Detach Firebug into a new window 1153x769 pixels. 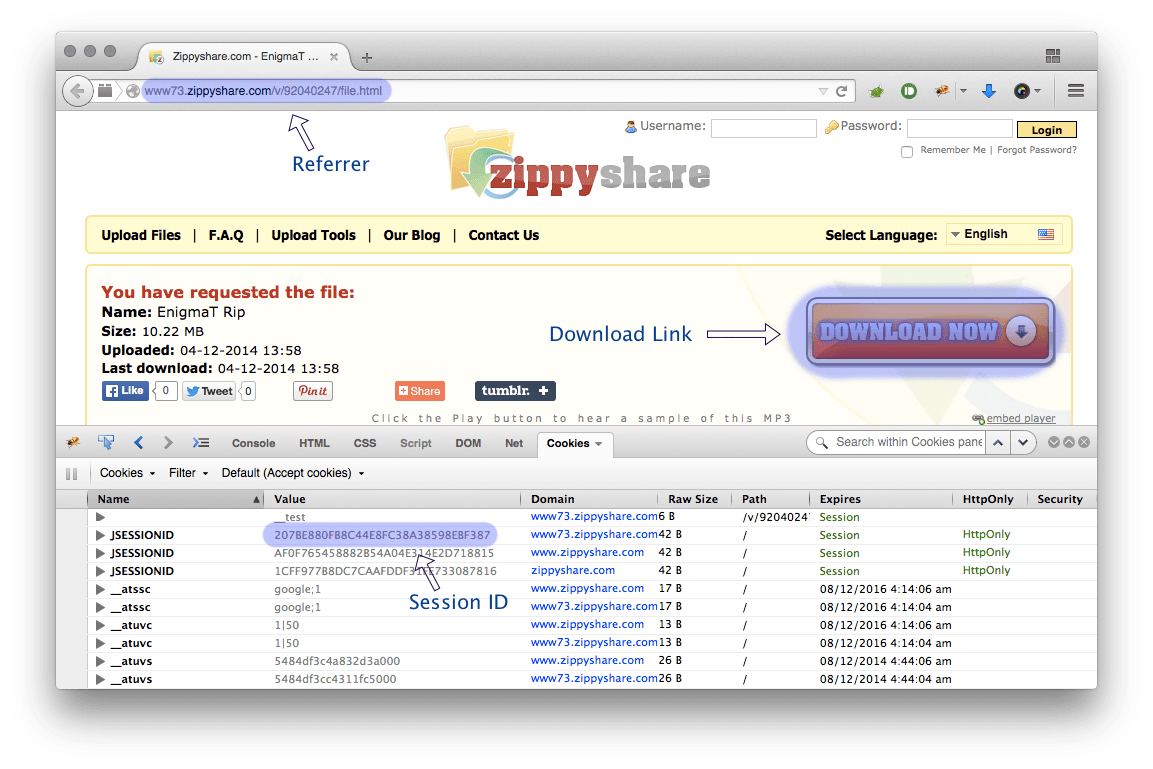coord(1068,443)
